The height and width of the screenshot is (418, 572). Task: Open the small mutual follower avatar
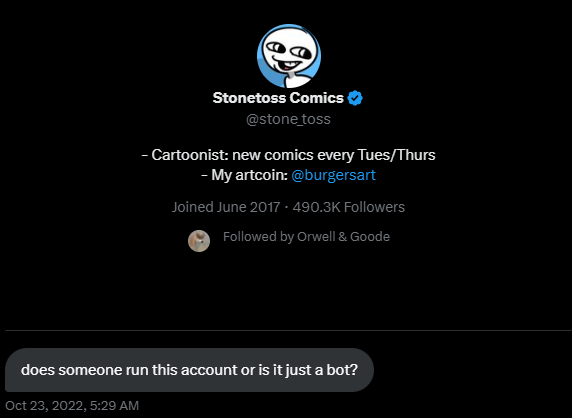tap(199, 241)
